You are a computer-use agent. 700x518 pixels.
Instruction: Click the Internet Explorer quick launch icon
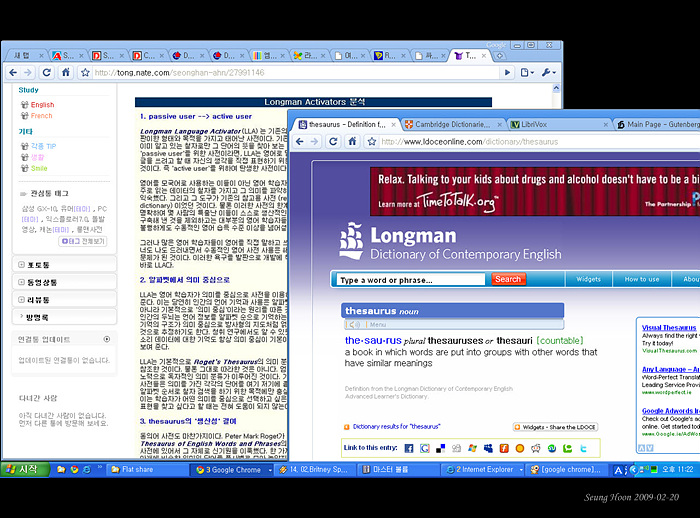[x=87, y=469]
